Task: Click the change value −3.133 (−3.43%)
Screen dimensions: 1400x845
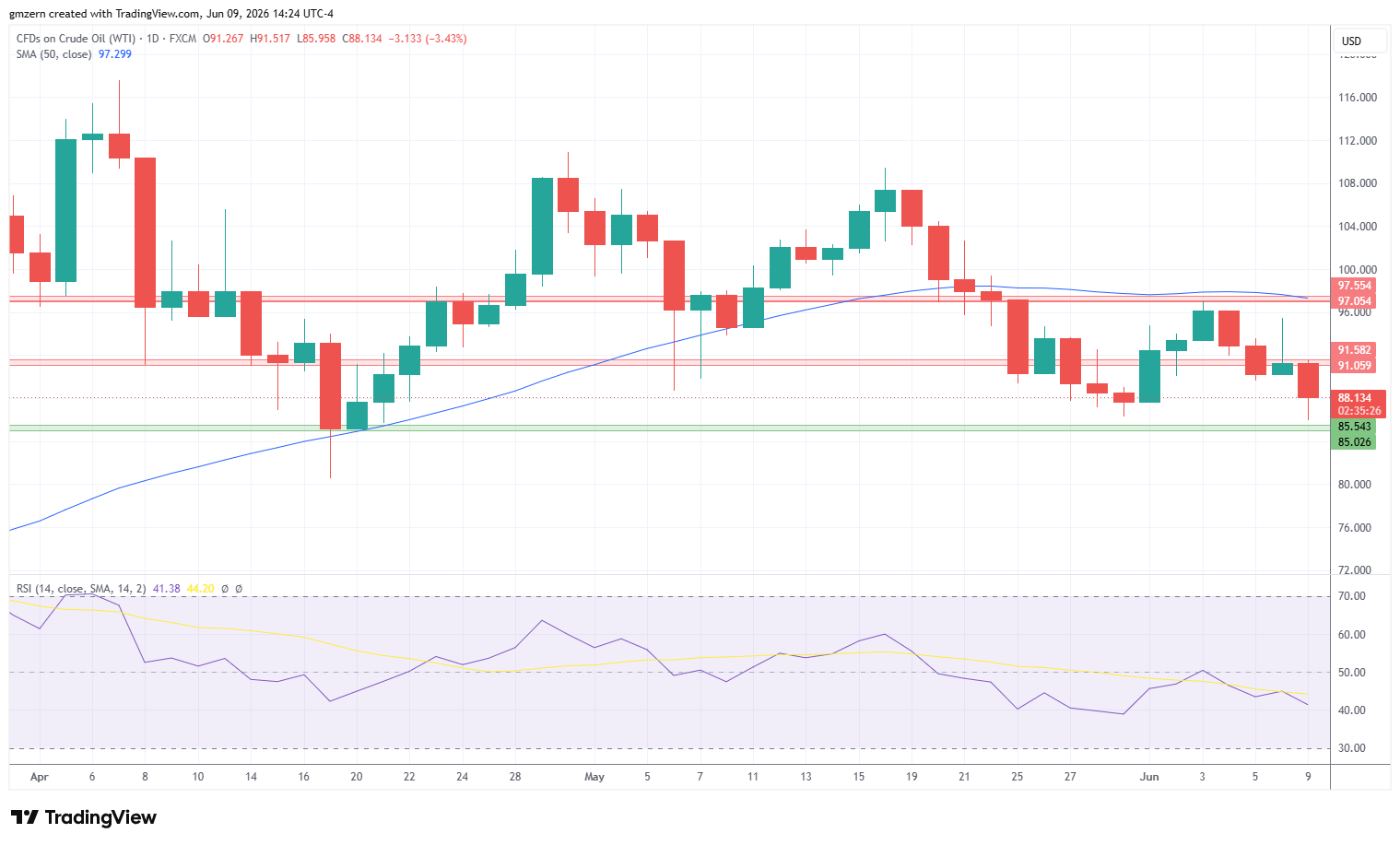Action: (427, 39)
